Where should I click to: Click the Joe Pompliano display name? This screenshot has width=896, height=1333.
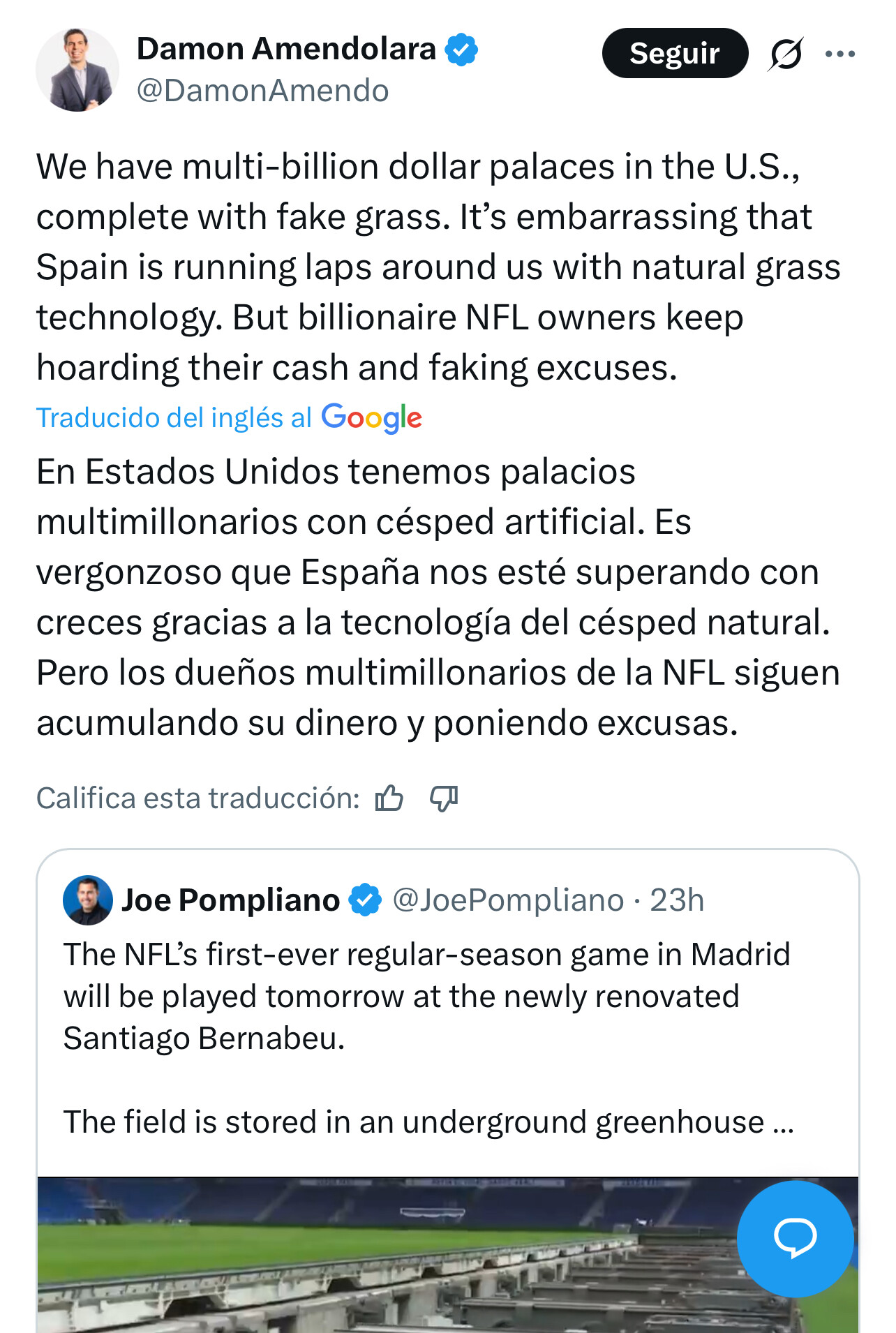tap(231, 900)
